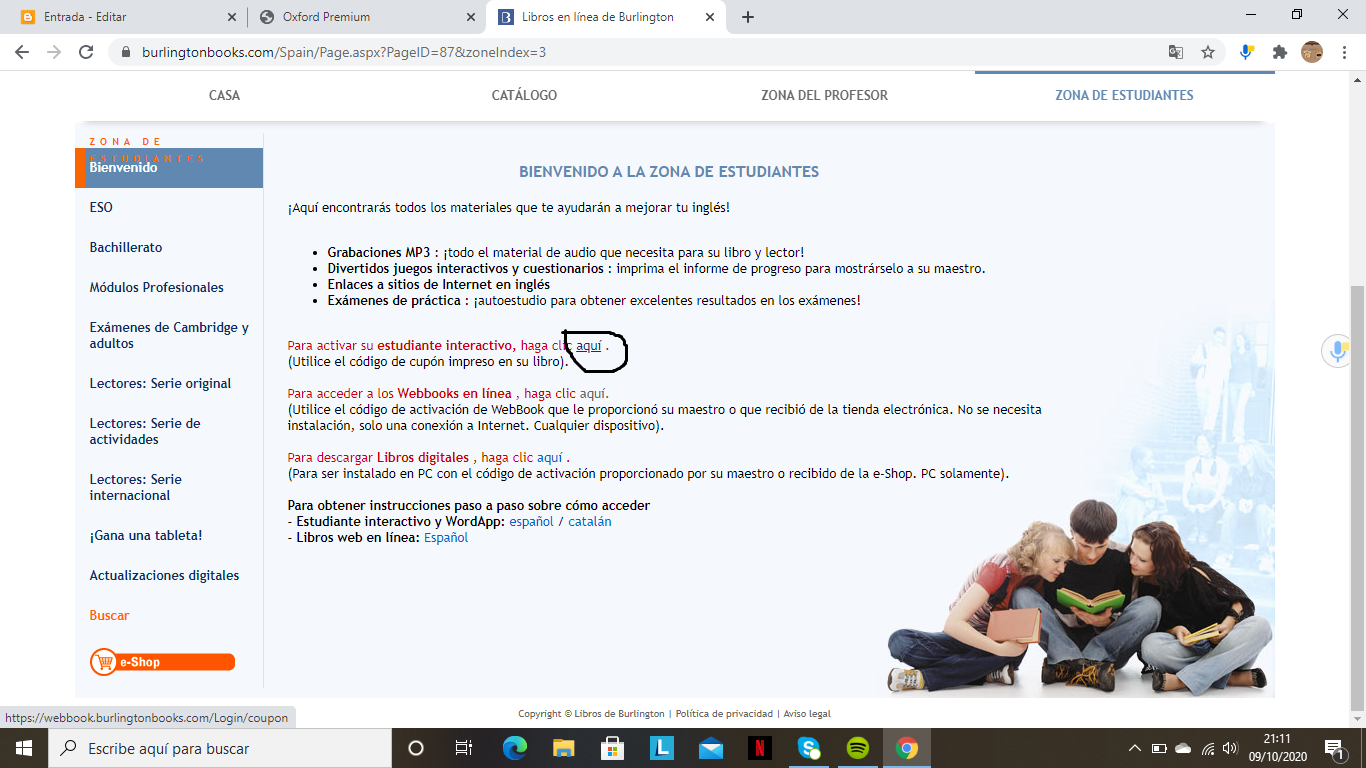1366x768 pixels.
Task: Open the Chrome profile avatar
Action: tap(1312, 52)
